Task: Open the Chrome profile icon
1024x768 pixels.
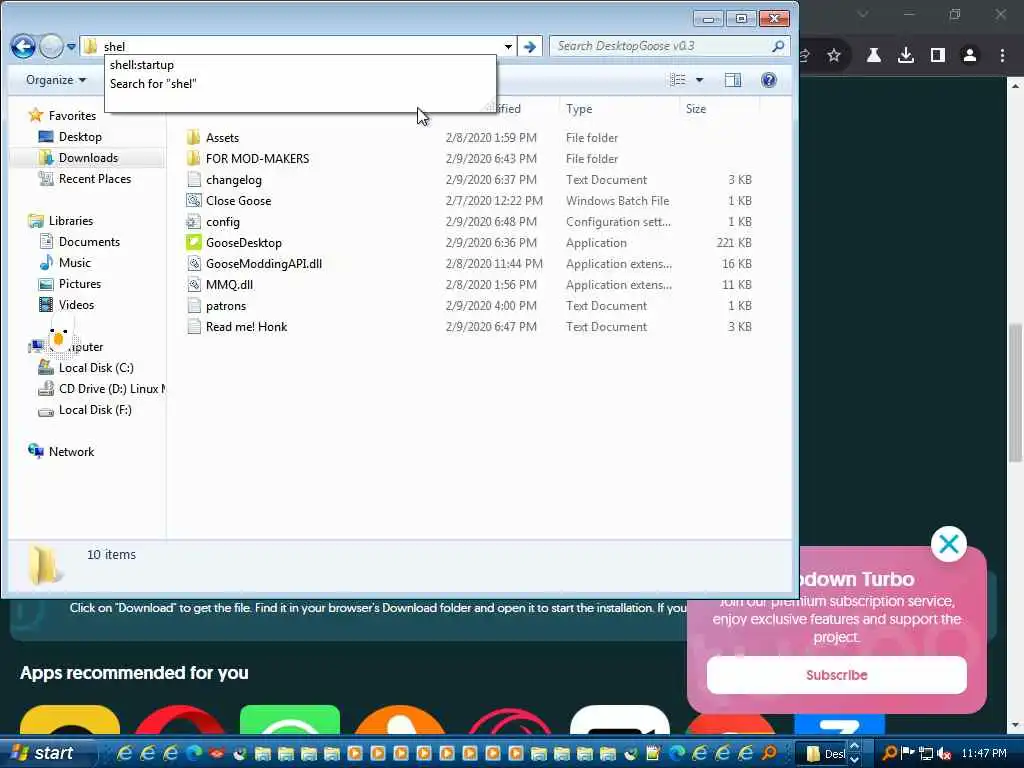Action: 970,56
